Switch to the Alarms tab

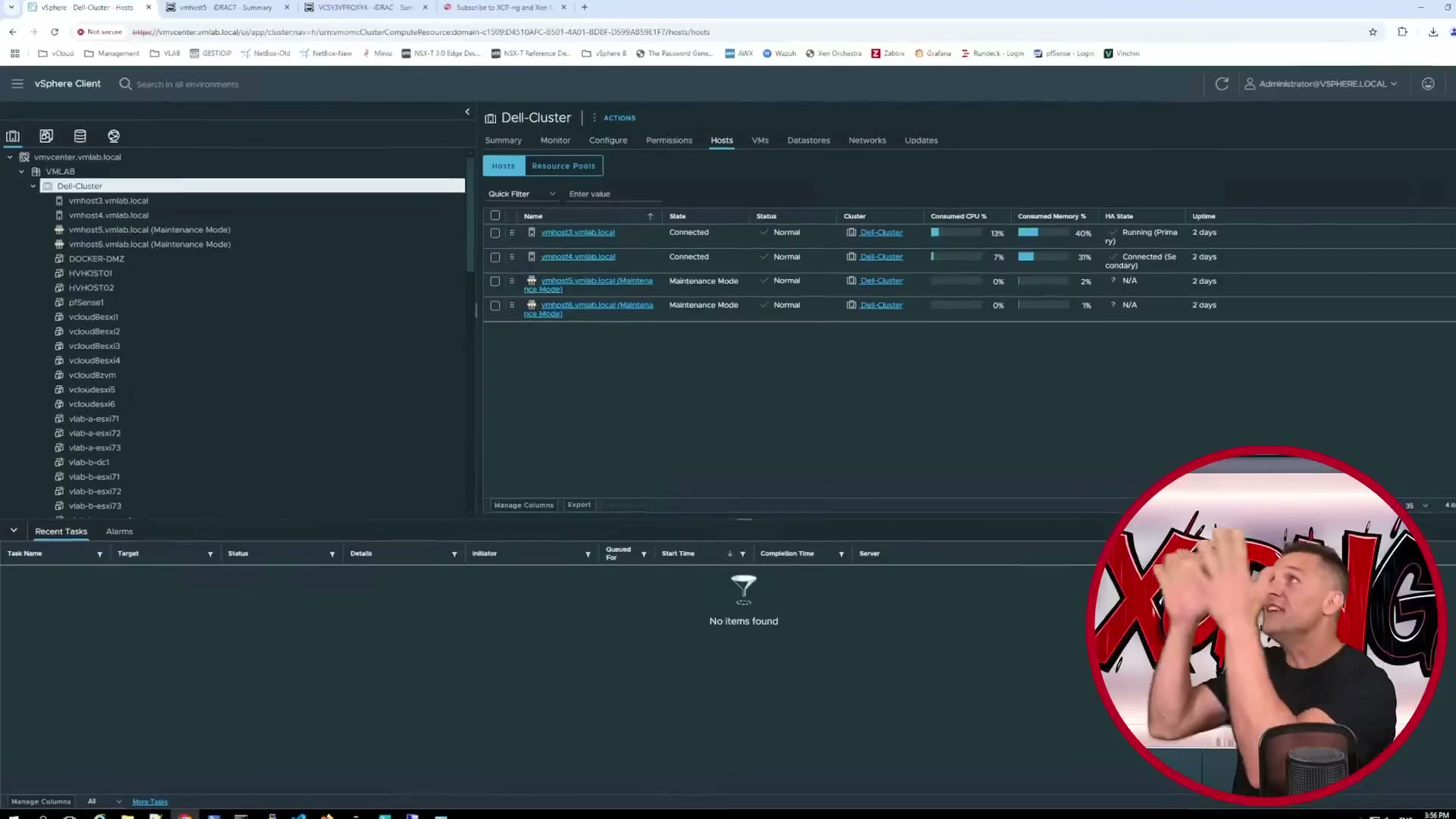(x=119, y=532)
